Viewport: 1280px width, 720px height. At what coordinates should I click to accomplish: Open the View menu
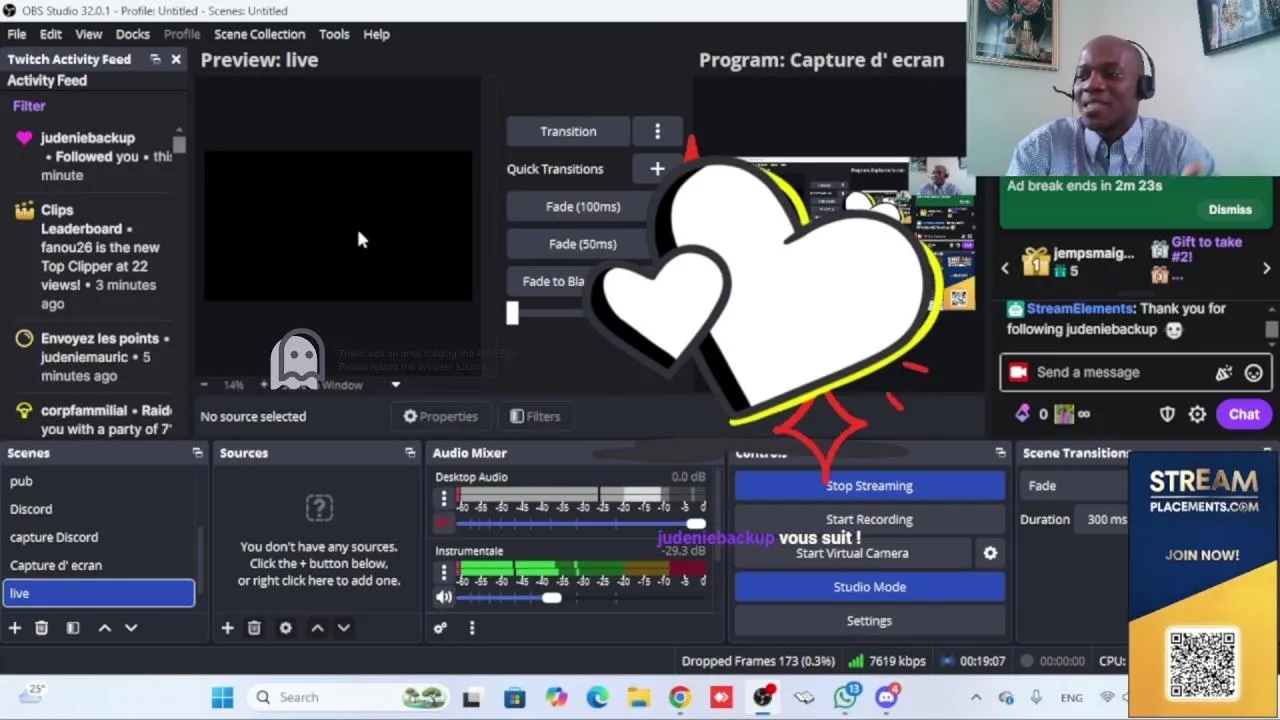[89, 34]
